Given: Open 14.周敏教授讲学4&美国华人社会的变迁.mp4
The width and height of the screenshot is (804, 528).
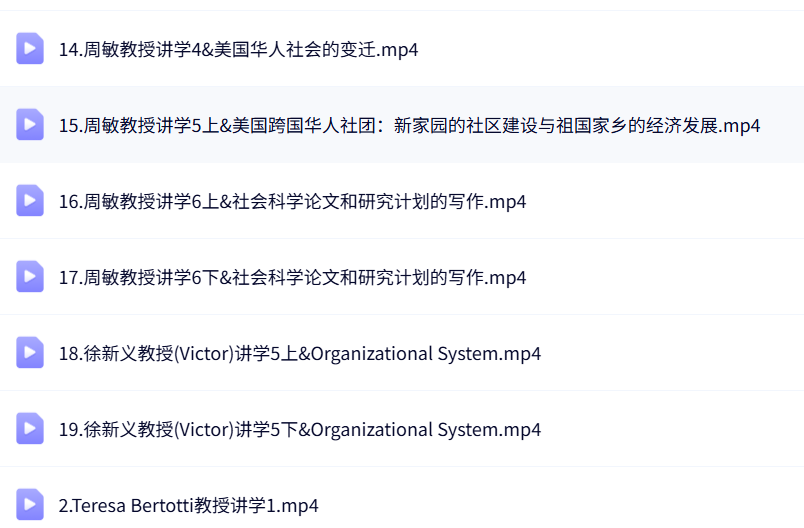Looking at the screenshot, I should click(238, 49).
